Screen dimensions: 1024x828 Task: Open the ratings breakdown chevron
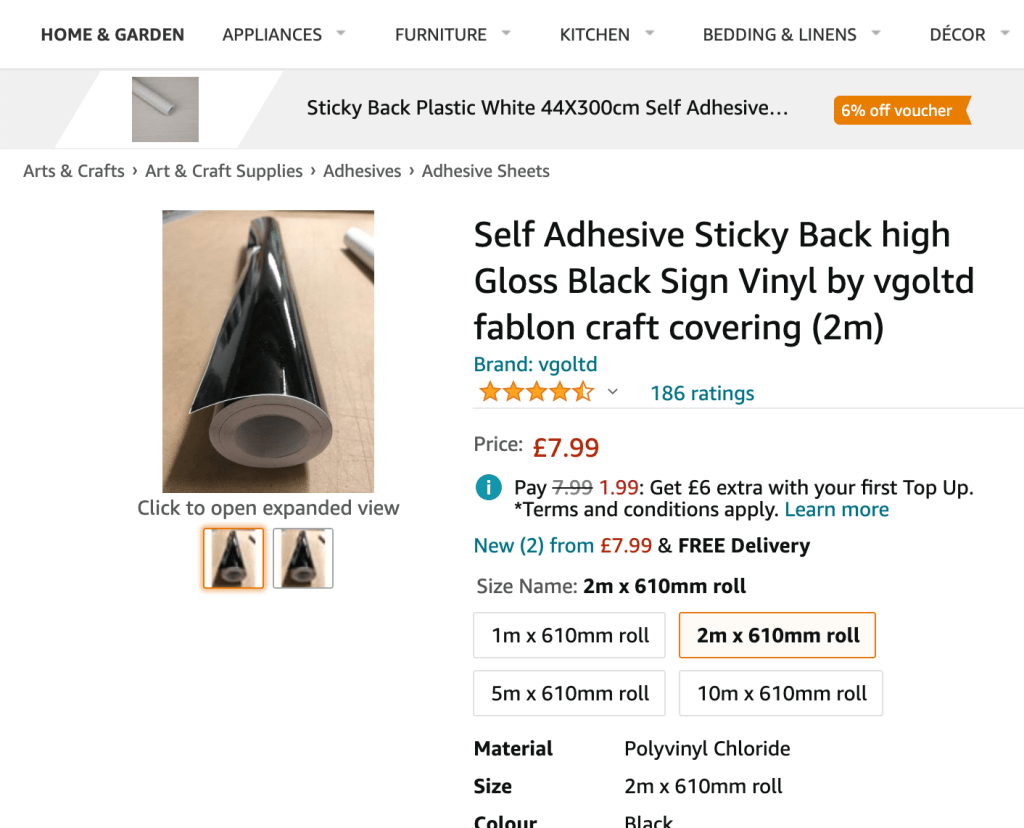click(x=613, y=392)
